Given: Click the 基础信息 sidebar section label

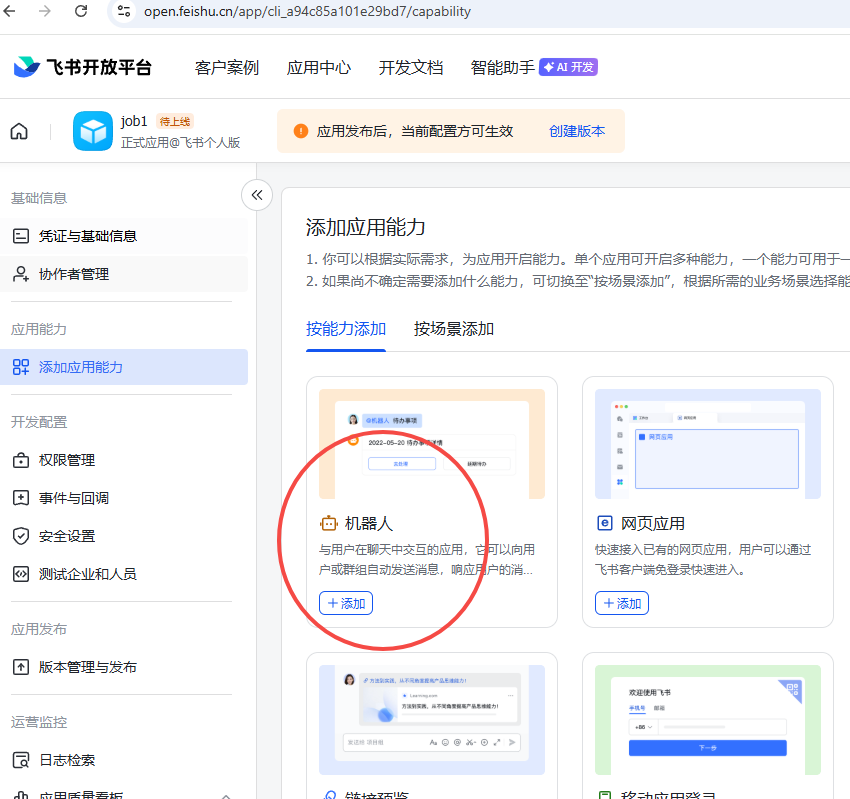Looking at the screenshot, I should click(x=39, y=198).
